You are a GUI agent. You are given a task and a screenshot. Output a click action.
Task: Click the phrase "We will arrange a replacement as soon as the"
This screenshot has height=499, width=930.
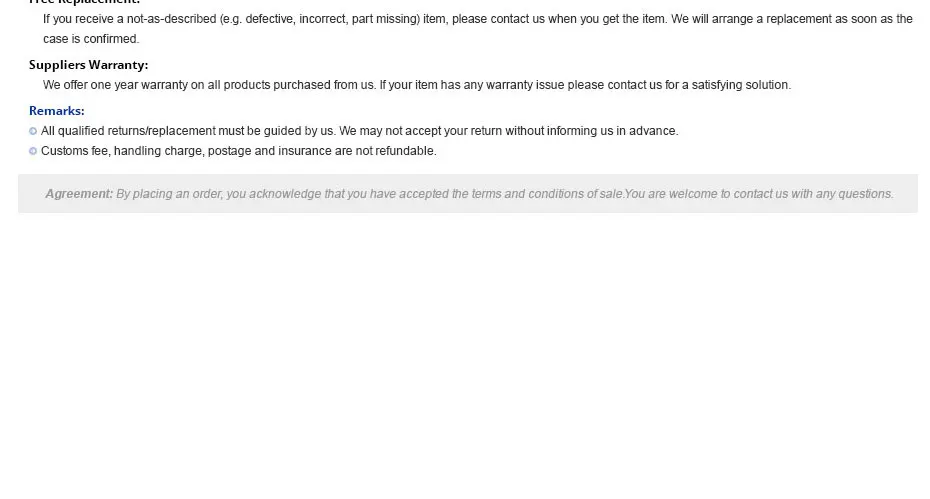pos(792,19)
